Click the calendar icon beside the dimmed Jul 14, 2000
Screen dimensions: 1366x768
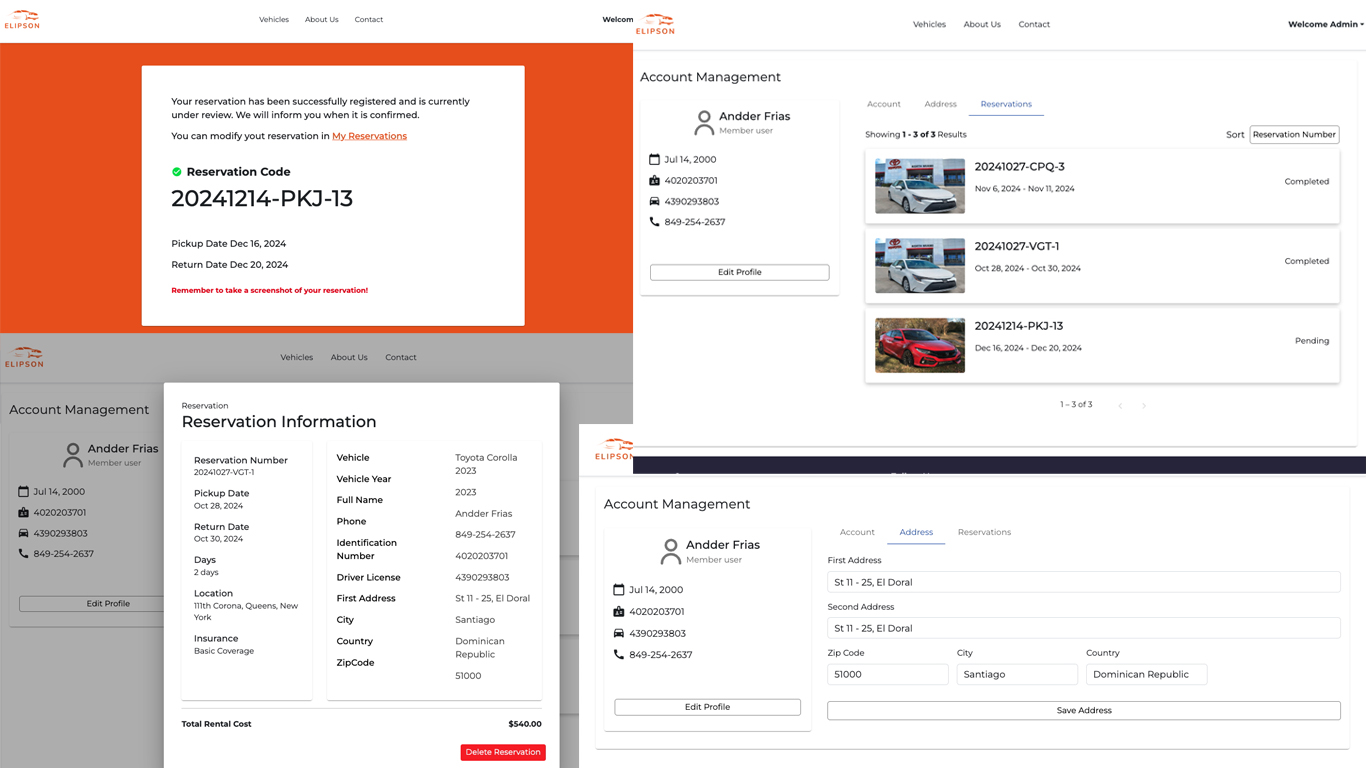[23, 492]
